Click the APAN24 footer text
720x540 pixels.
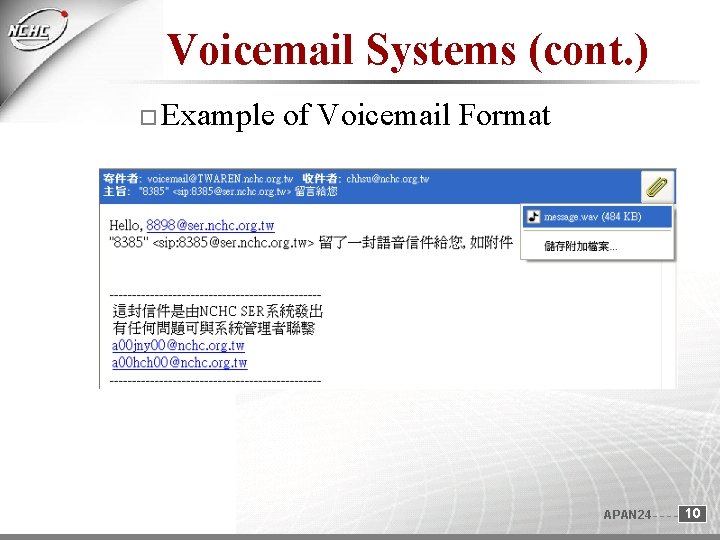(627, 515)
